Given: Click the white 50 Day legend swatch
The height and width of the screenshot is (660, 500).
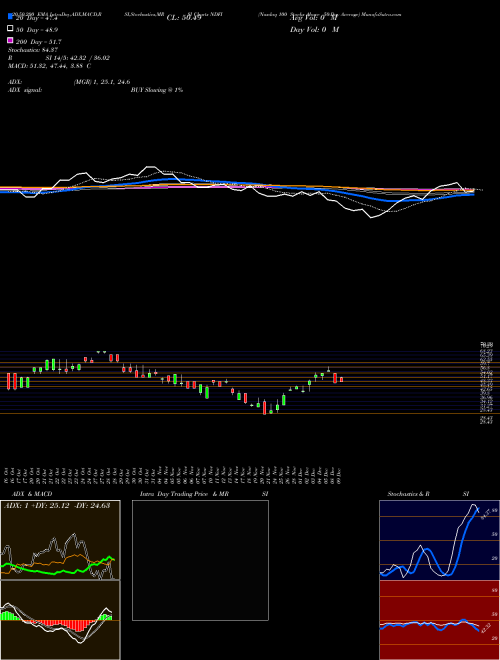Looking at the screenshot, I should pos(10,29).
